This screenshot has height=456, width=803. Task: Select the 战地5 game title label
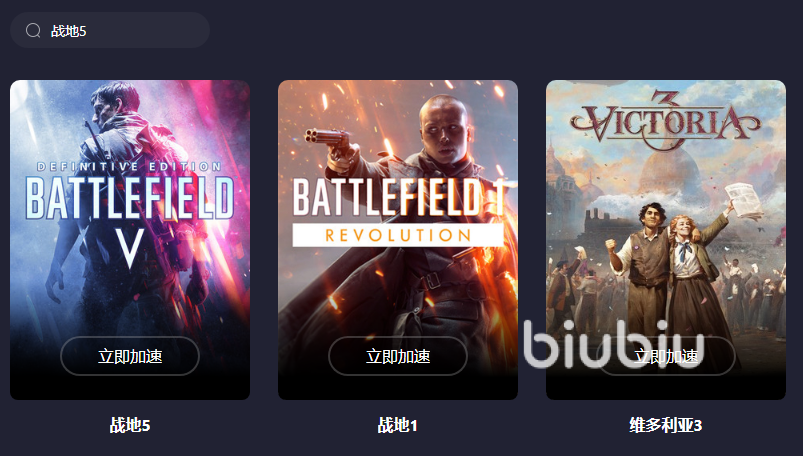pyautogui.click(x=130, y=425)
